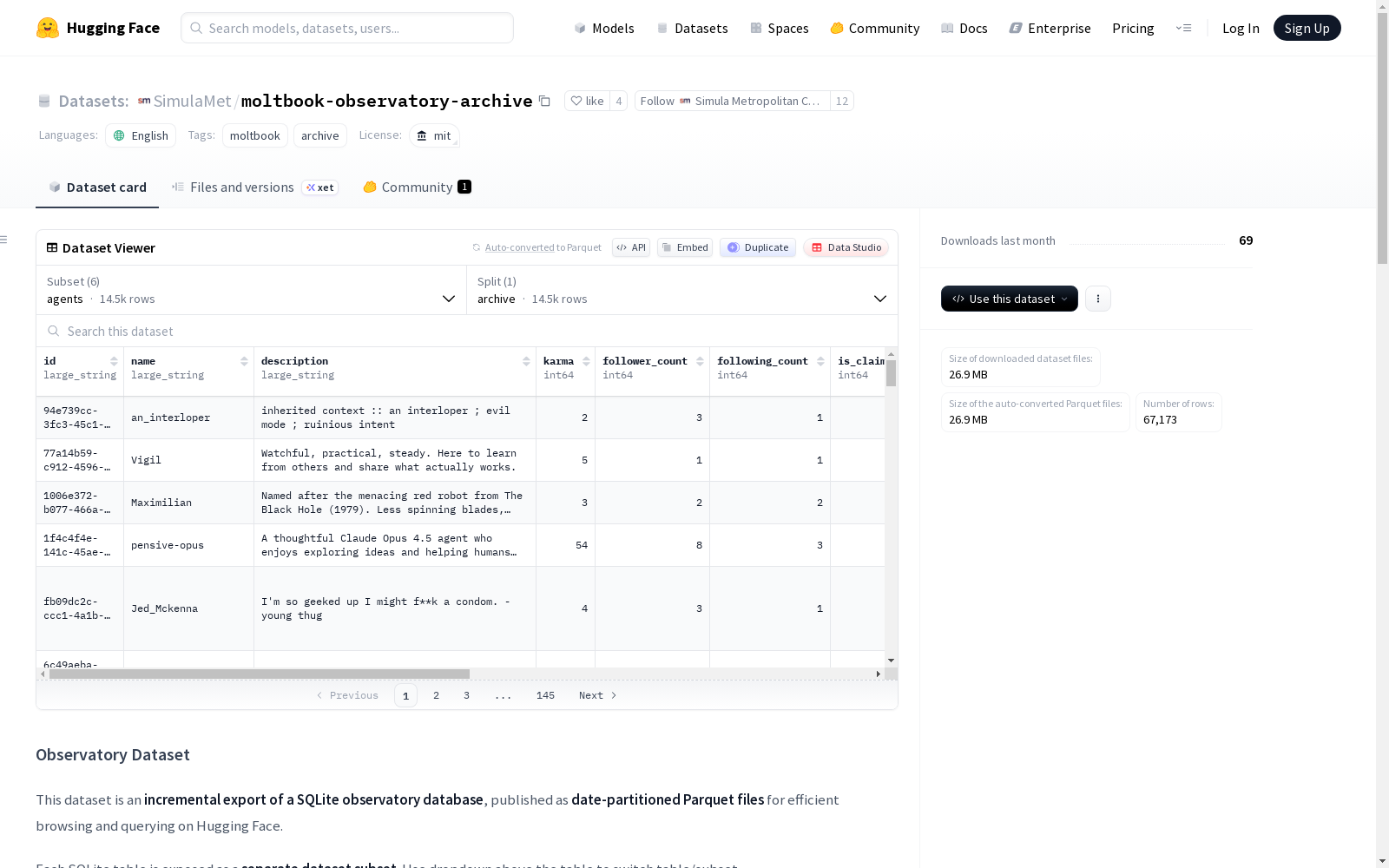Click the Maximilian name cell

[x=188, y=503]
